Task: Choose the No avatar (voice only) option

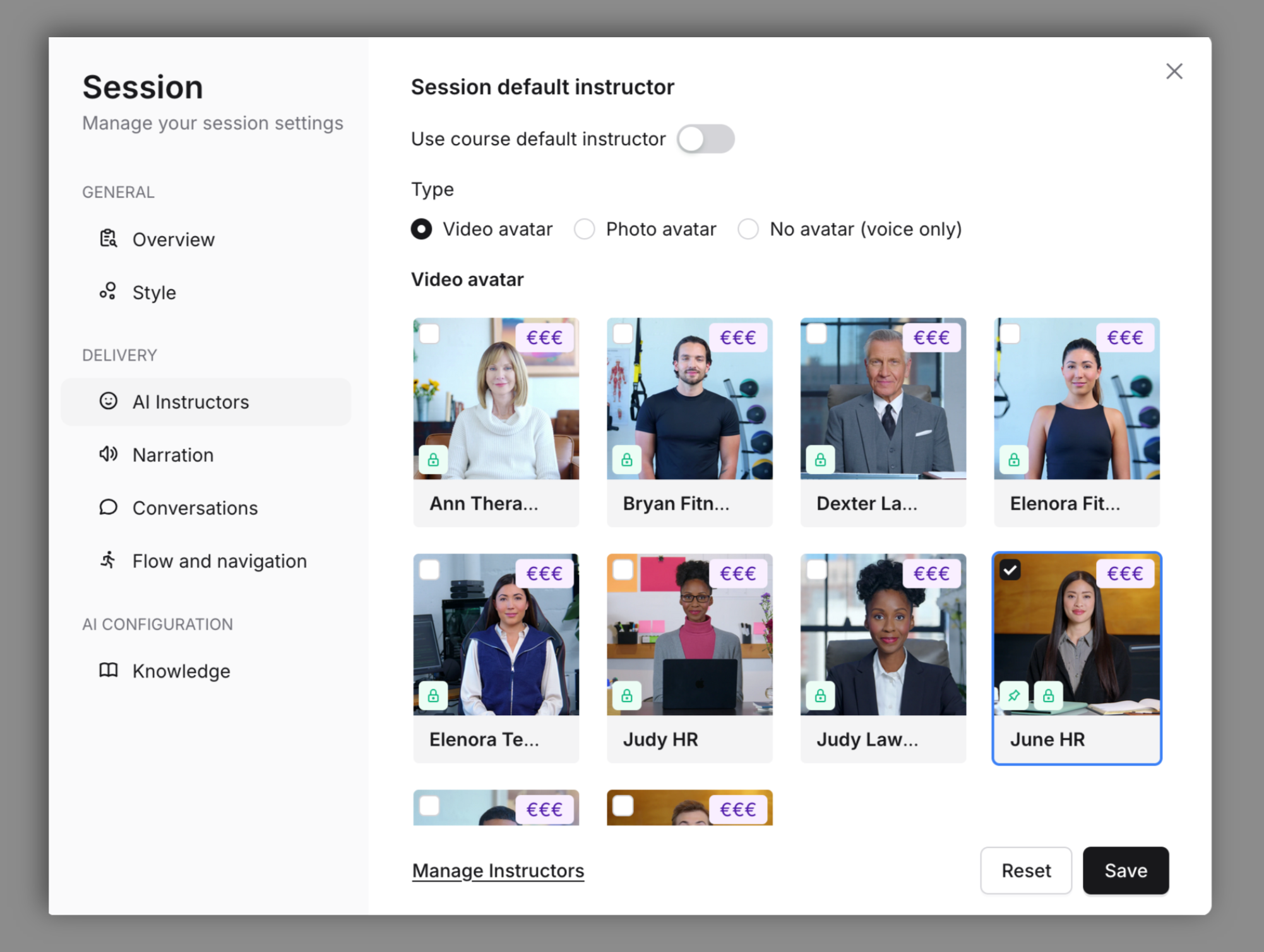Action: (748, 229)
